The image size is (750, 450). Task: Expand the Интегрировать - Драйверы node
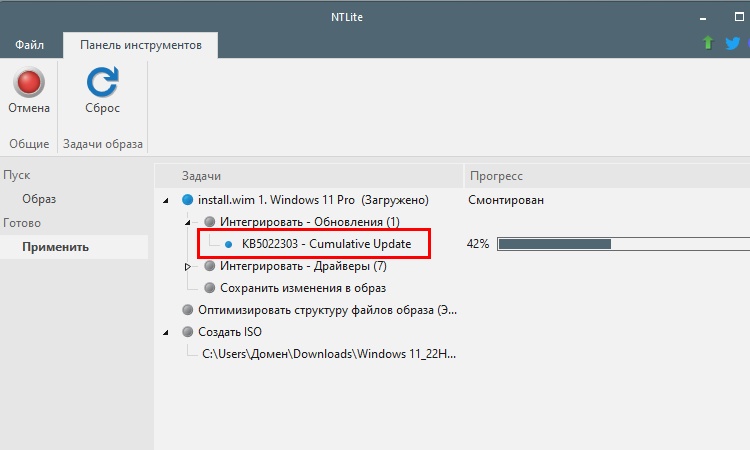point(188,266)
